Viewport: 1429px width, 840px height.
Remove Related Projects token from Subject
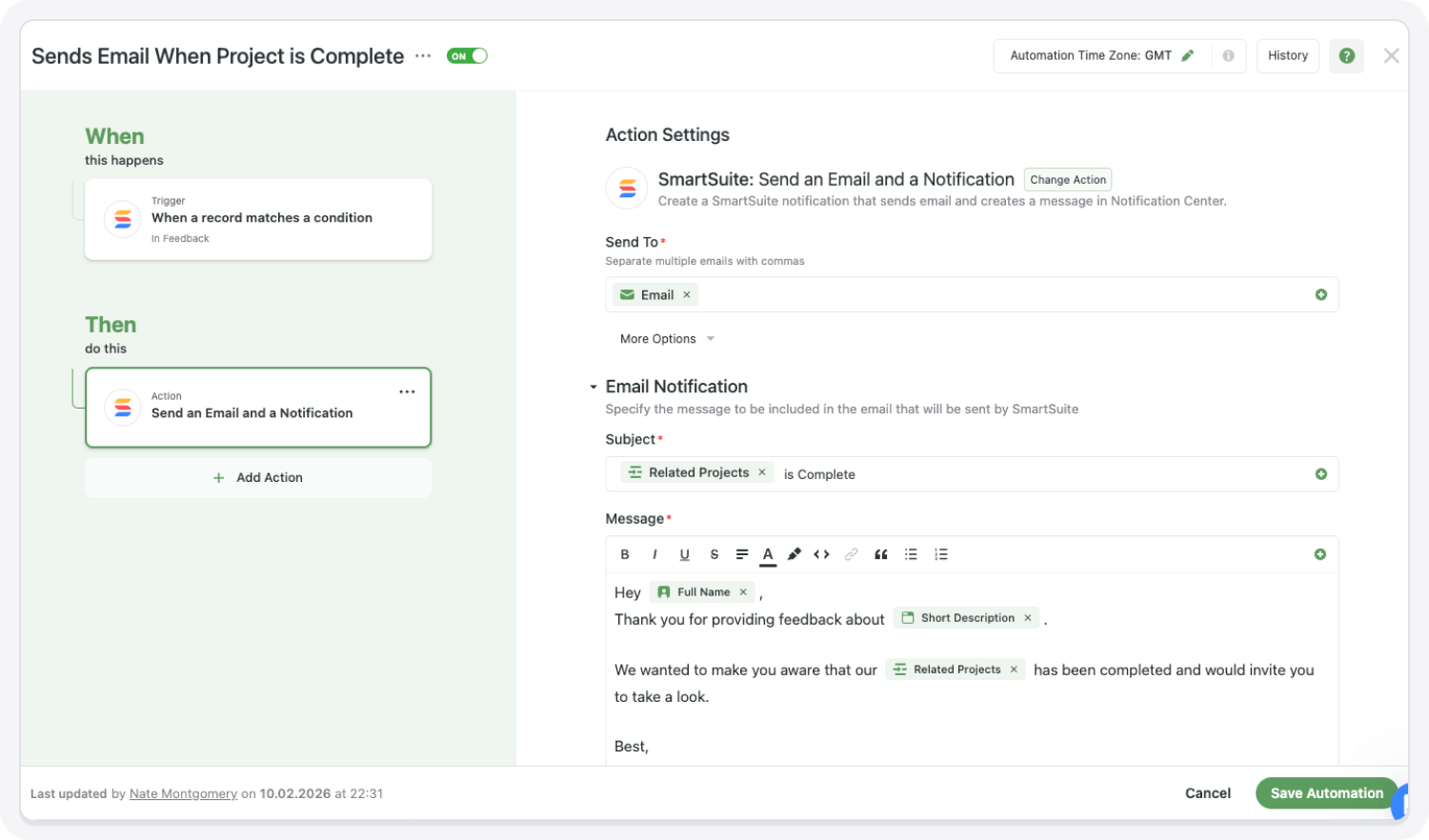762,472
